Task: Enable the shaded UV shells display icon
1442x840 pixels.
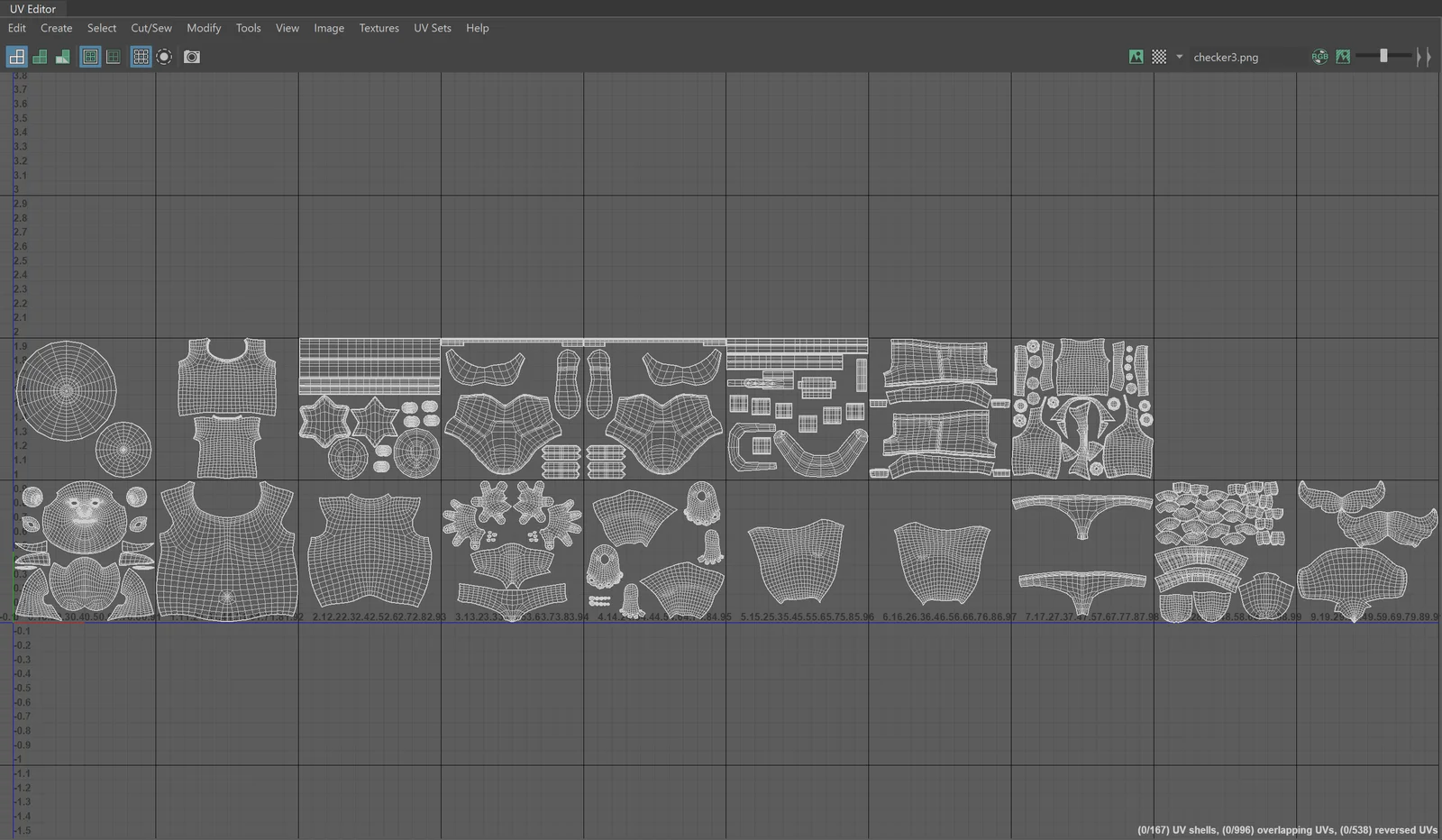Action: click(x=40, y=57)
